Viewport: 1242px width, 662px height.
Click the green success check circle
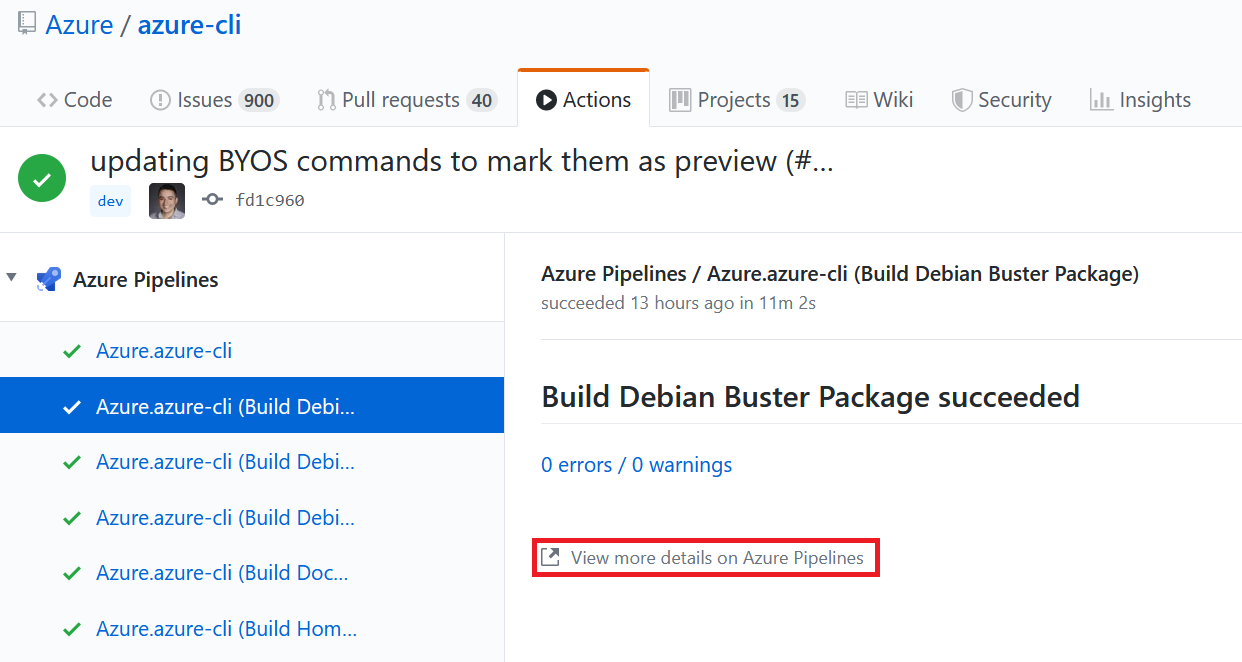pos(42,179)
